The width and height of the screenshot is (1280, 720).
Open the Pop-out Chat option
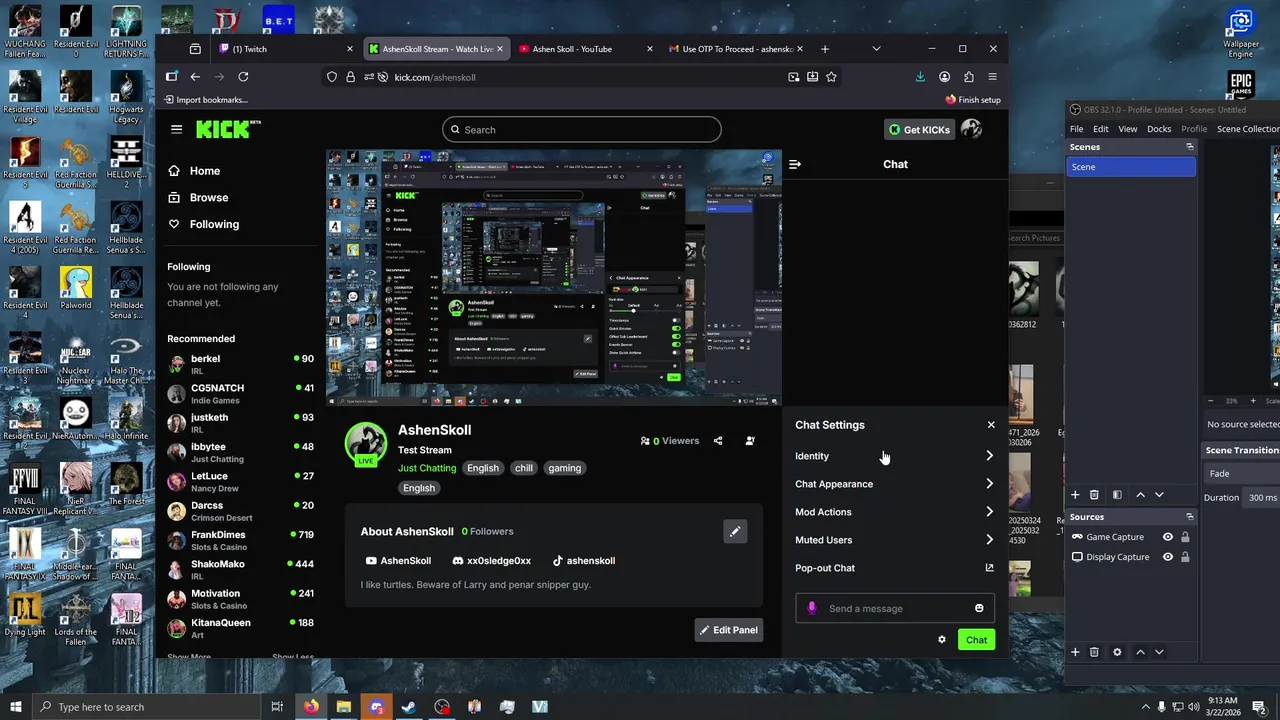click(x=895, y=568)
